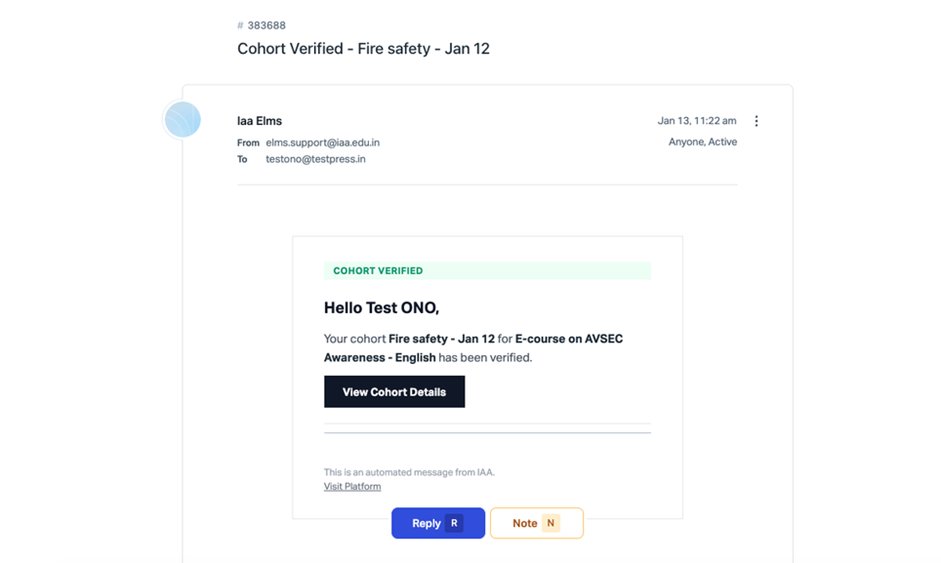
Task: Open the three-dot message options menu
Action: (756, 121)
